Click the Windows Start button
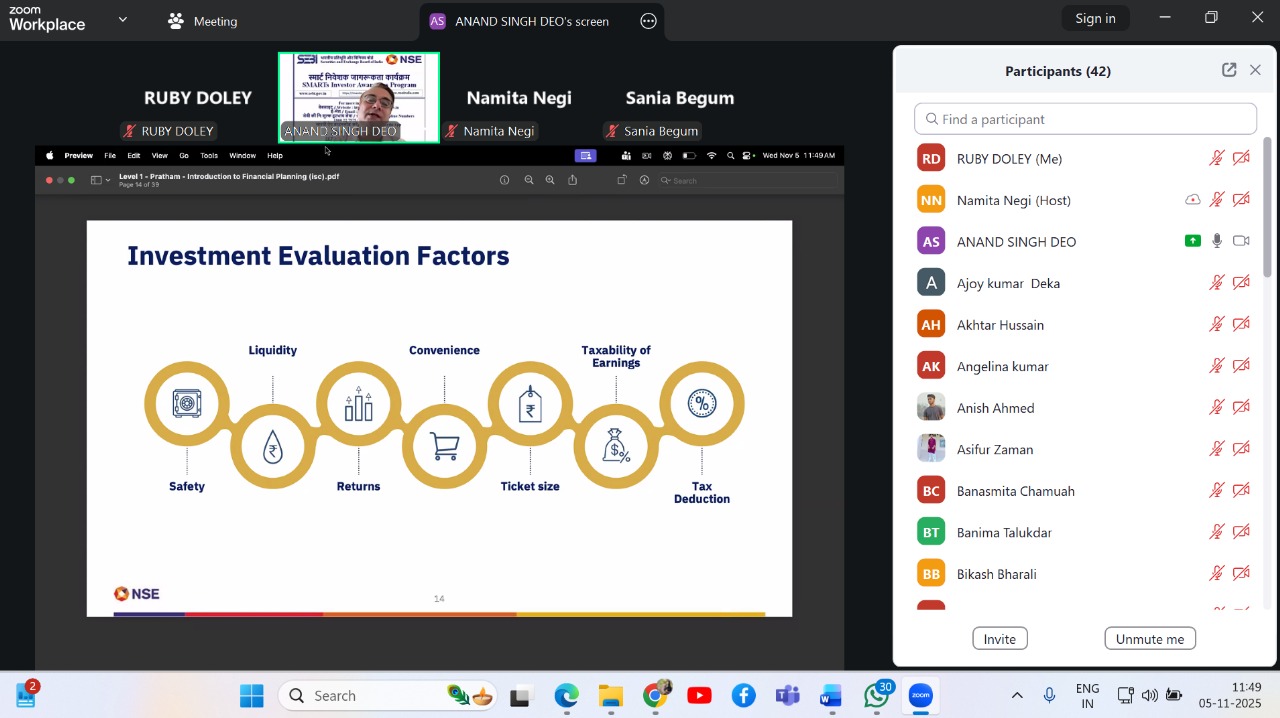Image resolution: width=1280 pixels, height=718 pixels. click(252, 696)
